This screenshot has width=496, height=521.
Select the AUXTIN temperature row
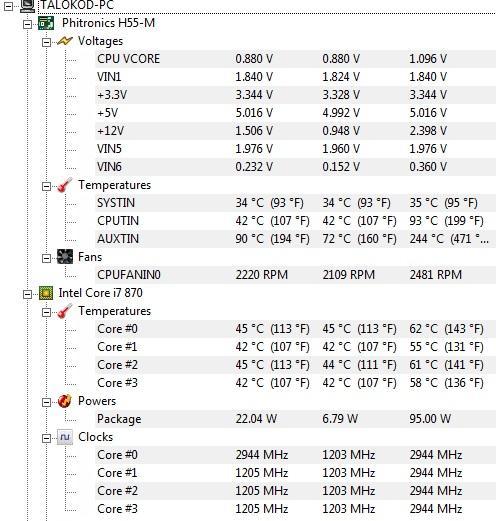pyautogui.click(x=295, y=239)
